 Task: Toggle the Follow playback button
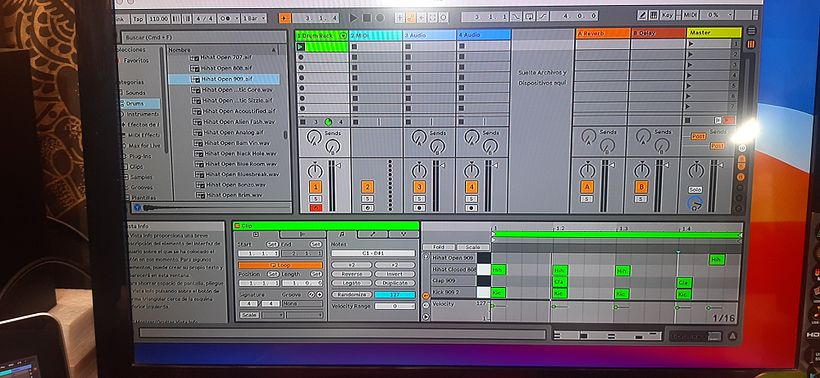(x=284, y=18)
